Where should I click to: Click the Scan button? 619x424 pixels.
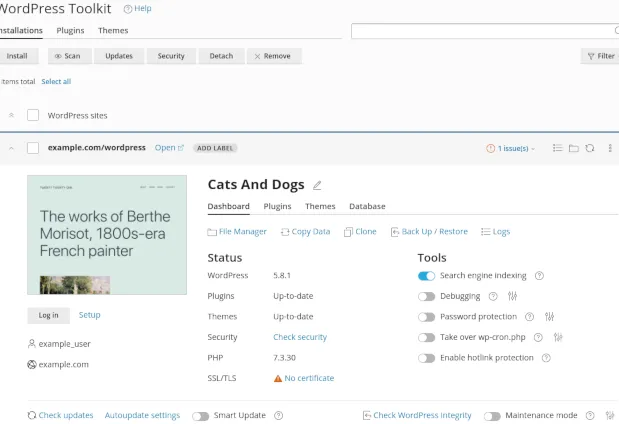(70, 56)
